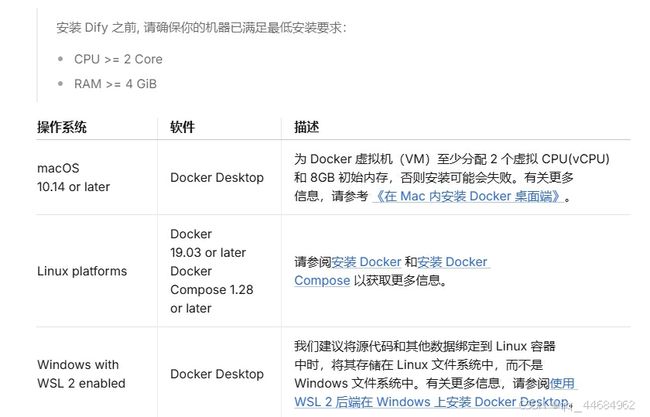Screen dimensions: 650x417
Task: Click the CPU >= 2 Core bullet item
Action: [x=118, y=59]
